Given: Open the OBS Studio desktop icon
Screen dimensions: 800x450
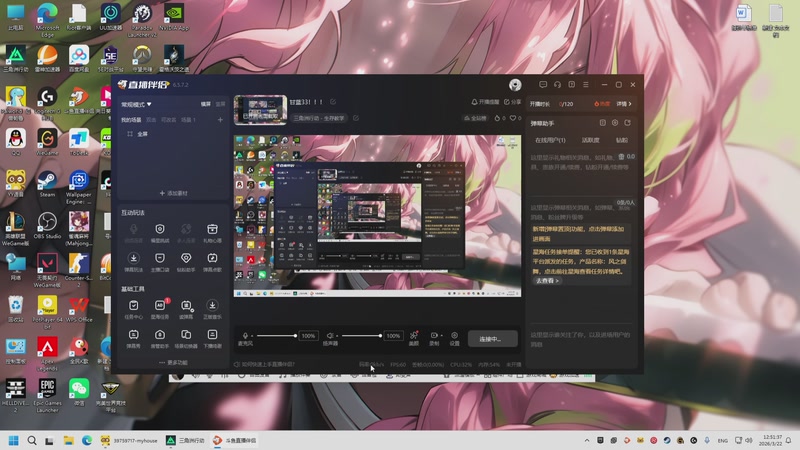Looking at the screenshot, I should point(47,226).
